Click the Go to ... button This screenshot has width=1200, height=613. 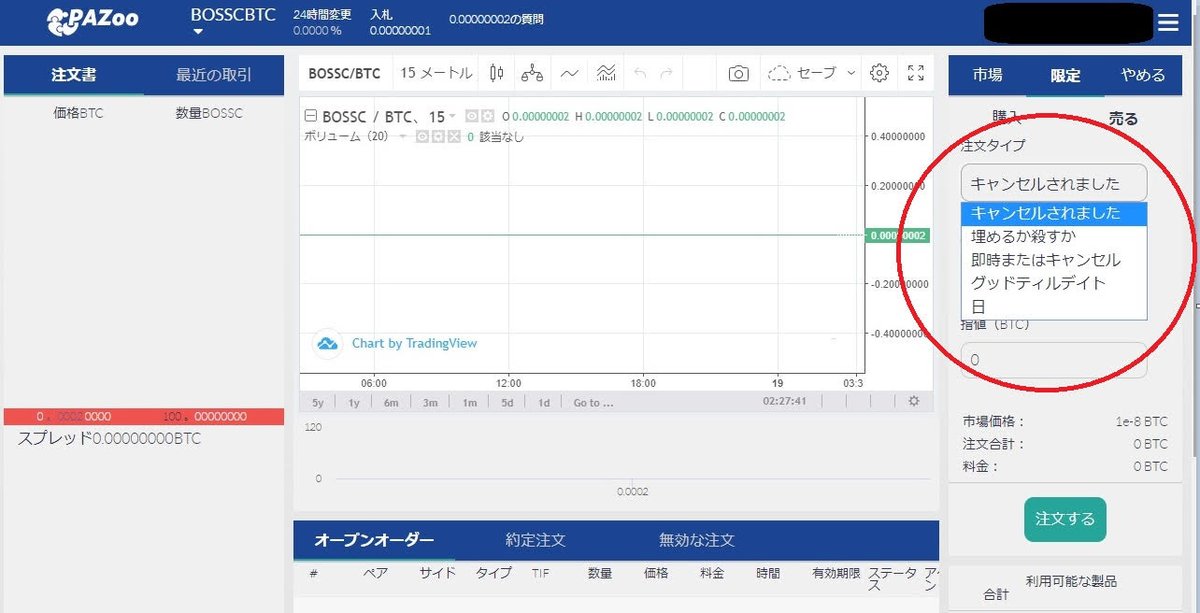pos(593,402)
